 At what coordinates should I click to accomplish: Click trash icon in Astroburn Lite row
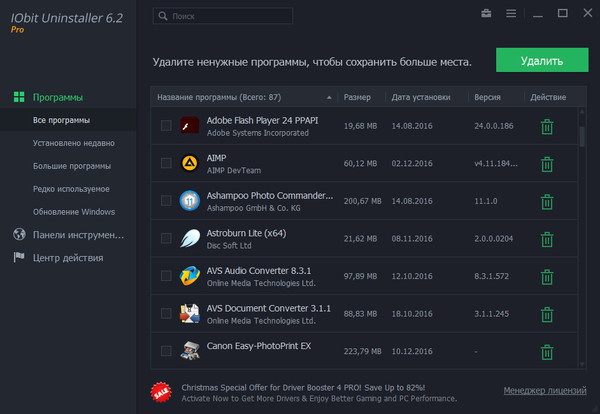[x=546, y=239]
